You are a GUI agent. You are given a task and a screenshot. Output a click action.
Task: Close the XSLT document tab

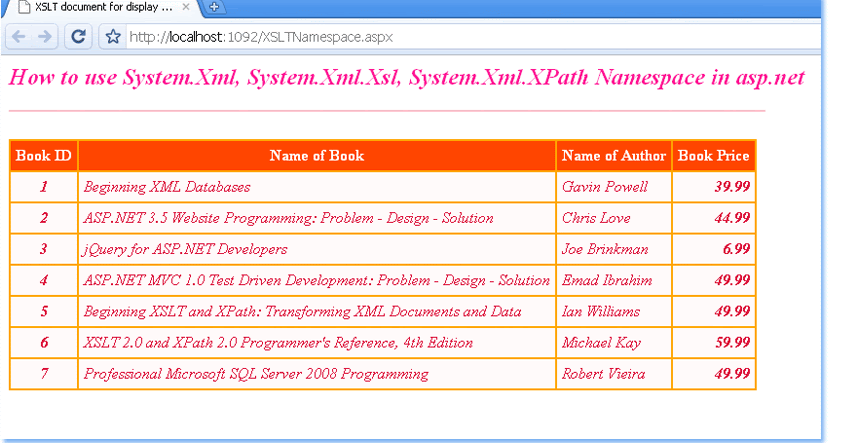click(x=186, y=7)
